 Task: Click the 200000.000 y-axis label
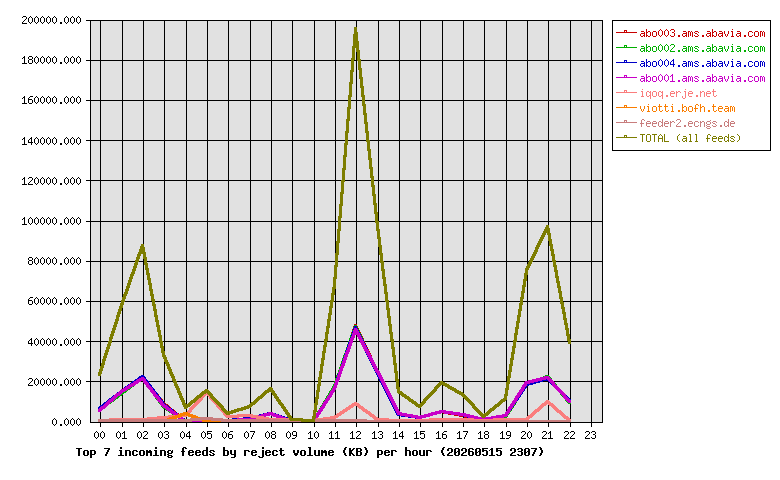point(51,20)
